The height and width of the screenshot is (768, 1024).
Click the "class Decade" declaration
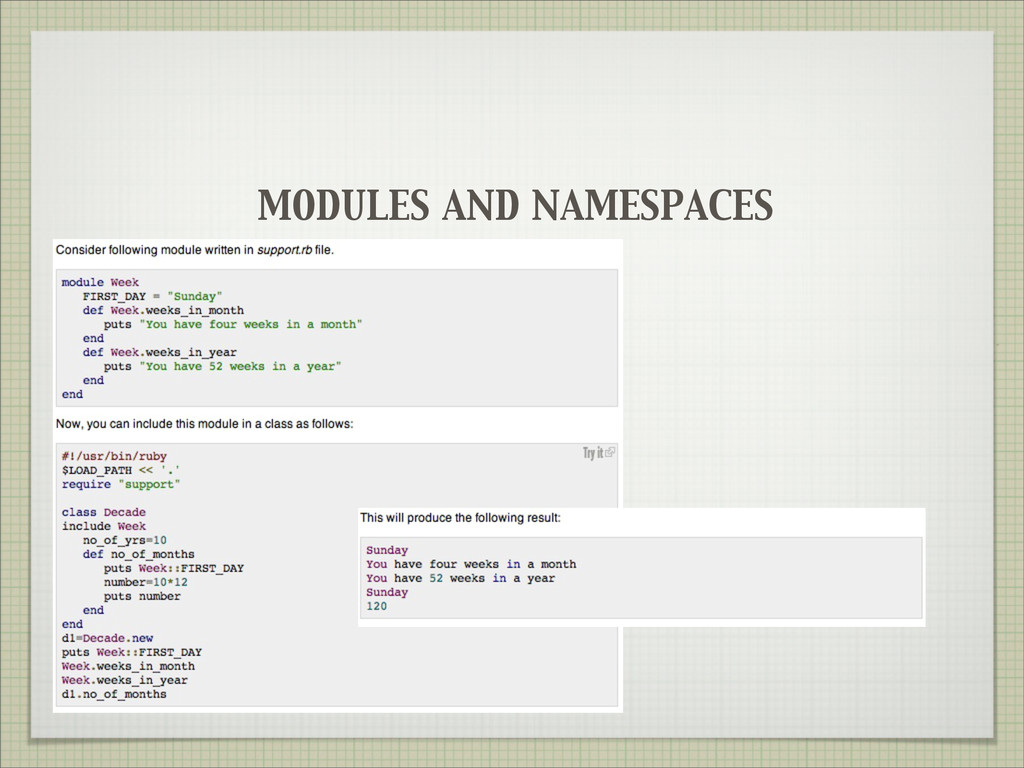point(103,512)
